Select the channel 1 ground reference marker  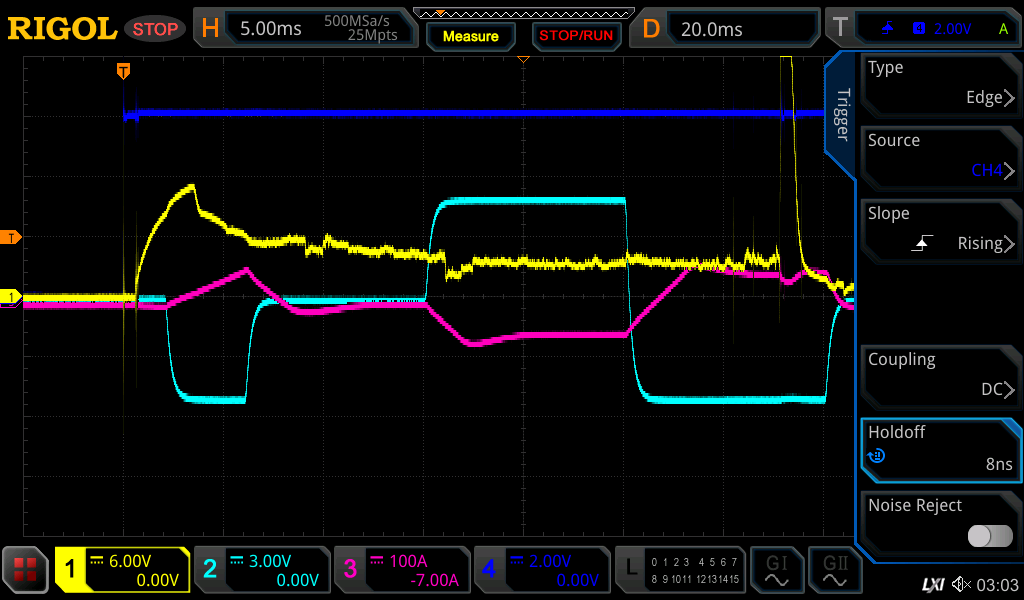click(12, 297)
